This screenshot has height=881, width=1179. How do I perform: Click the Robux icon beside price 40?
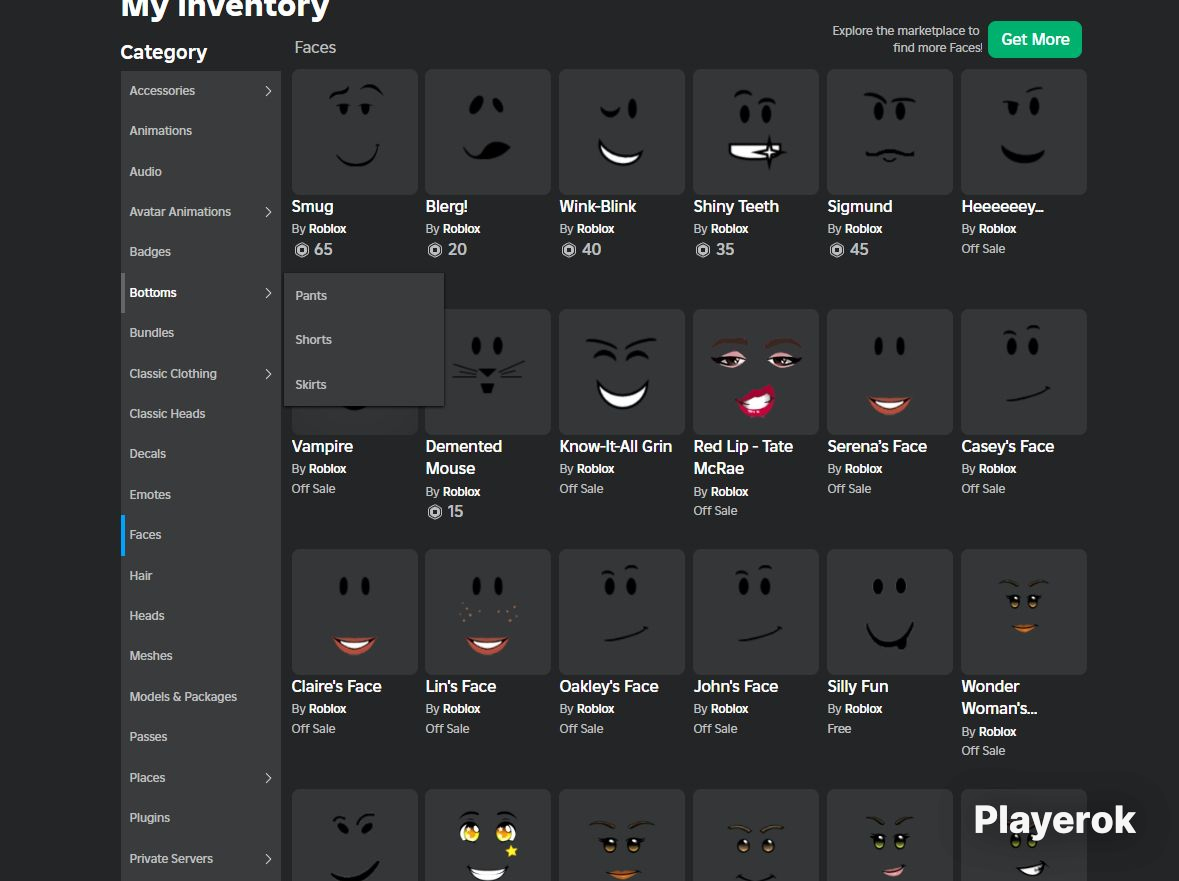pyautogui.click(x=569, y=250)
